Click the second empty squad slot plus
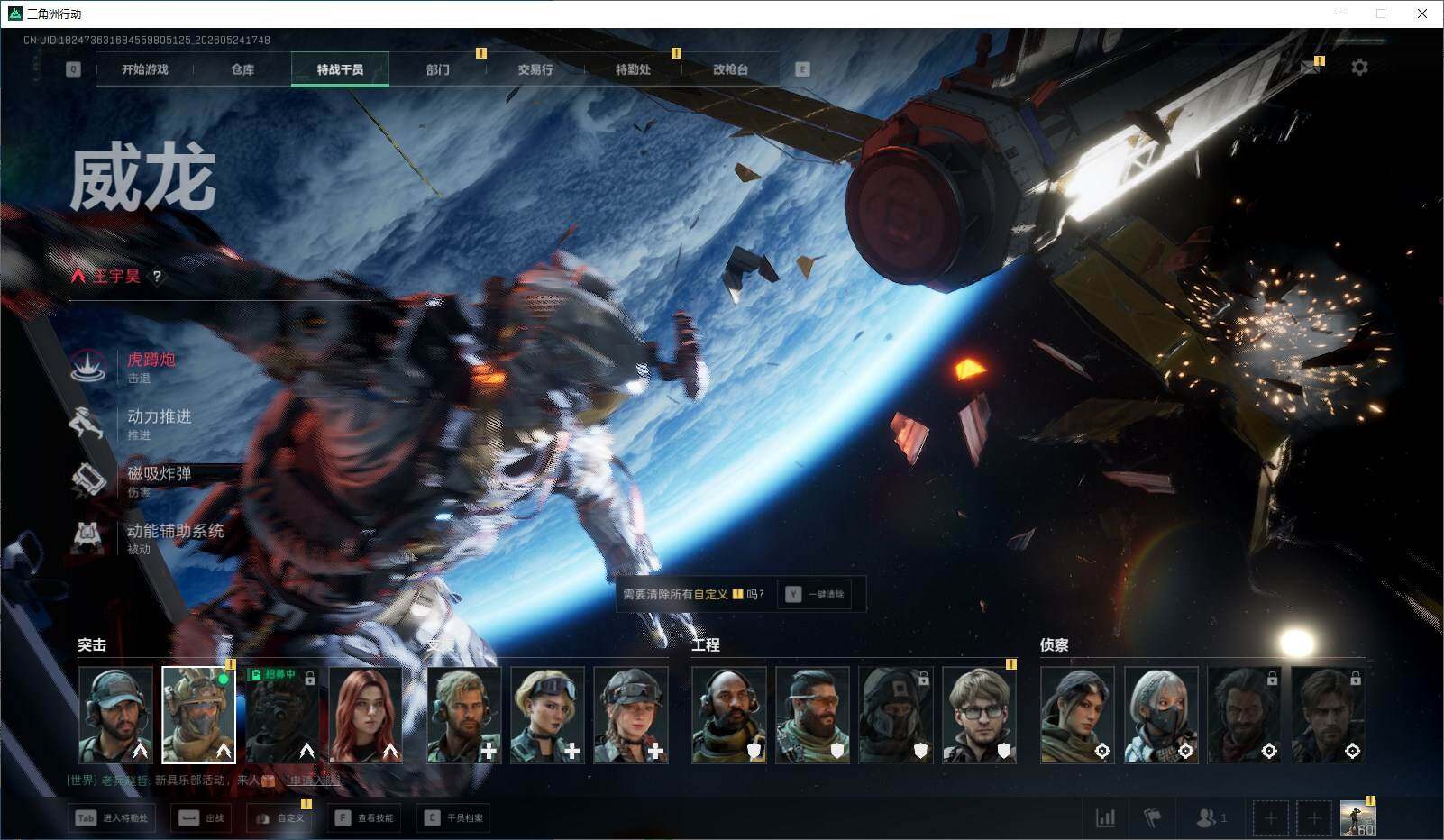Screen dimensions: 1444x840 [1314, 818]
